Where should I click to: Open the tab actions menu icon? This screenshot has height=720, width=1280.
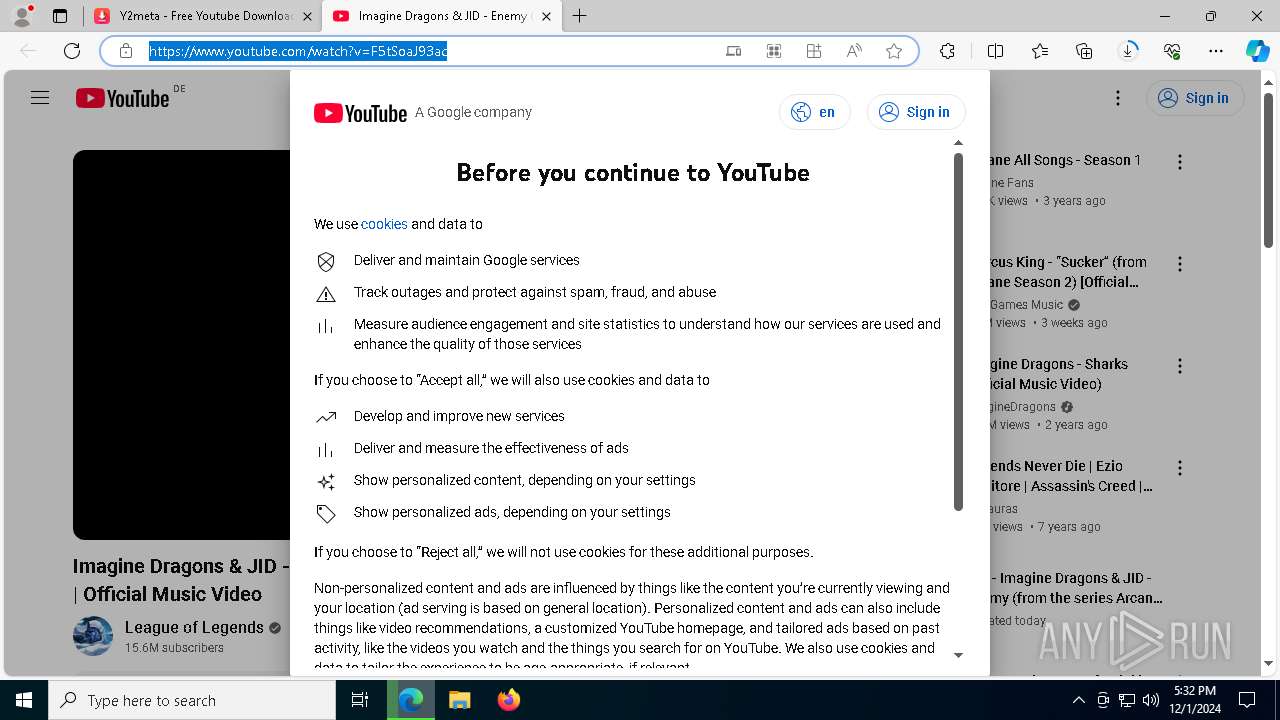[x=60, y=16]
